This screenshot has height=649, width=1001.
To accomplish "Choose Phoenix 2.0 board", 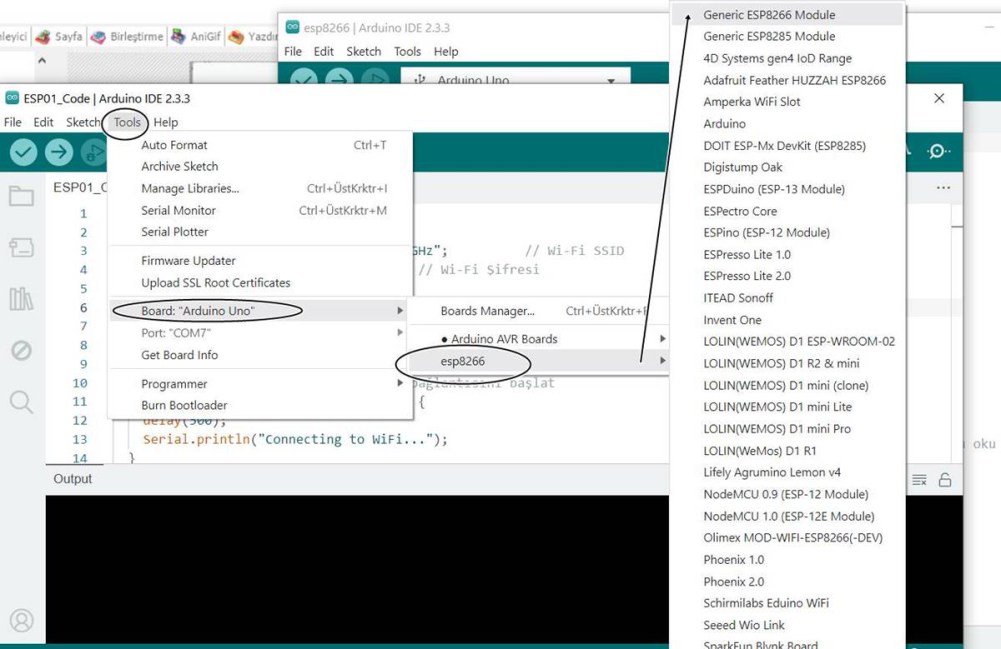I will click(x=788, y=581).
